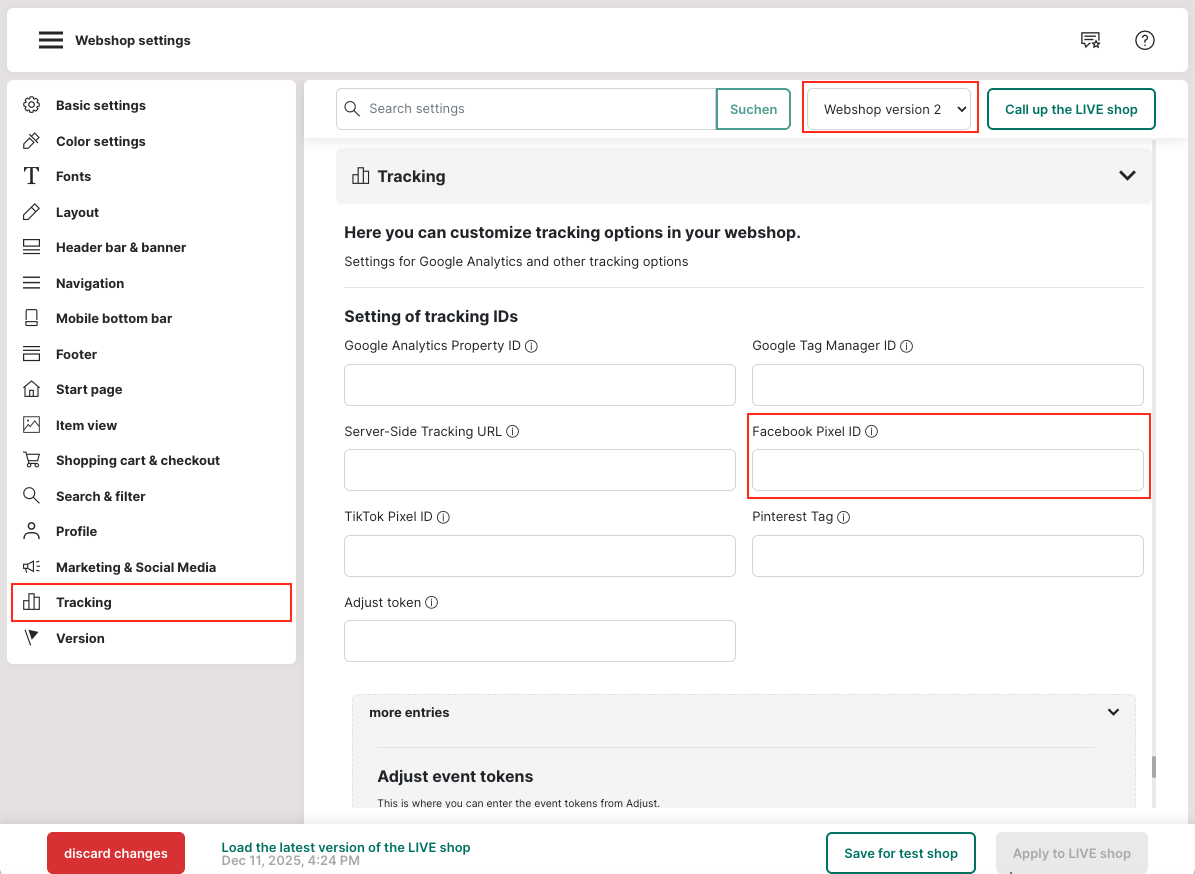Click info icon beside Google Analytics Property ID
Screen dimensions: 1195x874
point(532,346)
